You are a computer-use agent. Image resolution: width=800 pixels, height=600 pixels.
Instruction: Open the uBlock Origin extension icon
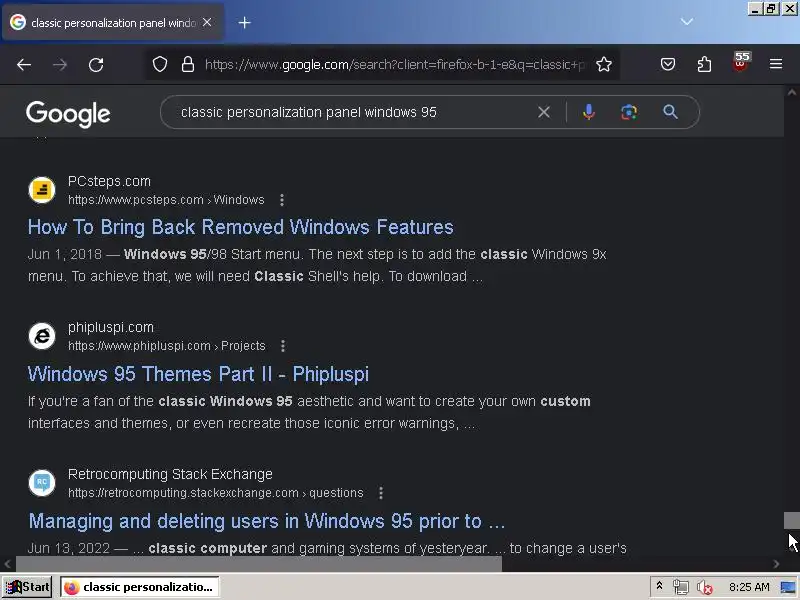tap(740, 62)
